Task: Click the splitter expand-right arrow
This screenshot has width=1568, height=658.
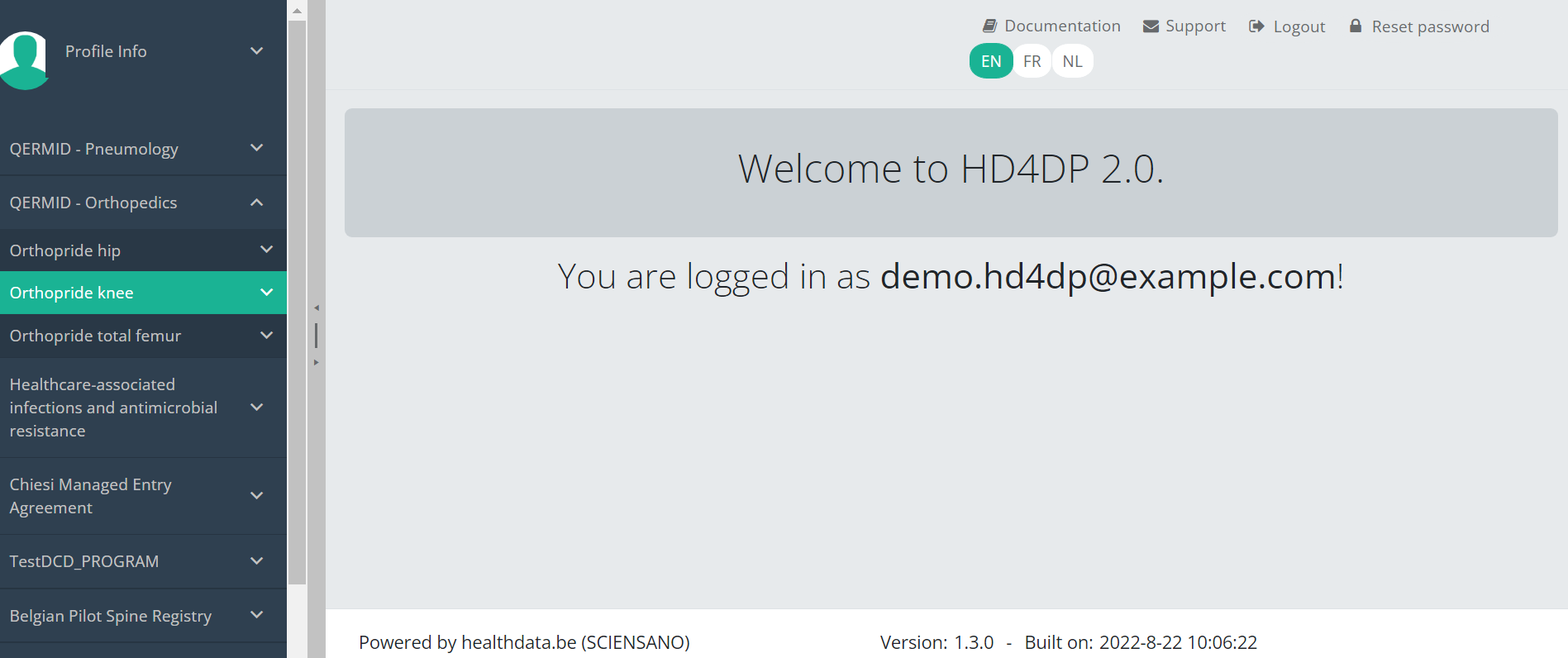Action: [316, 363]
